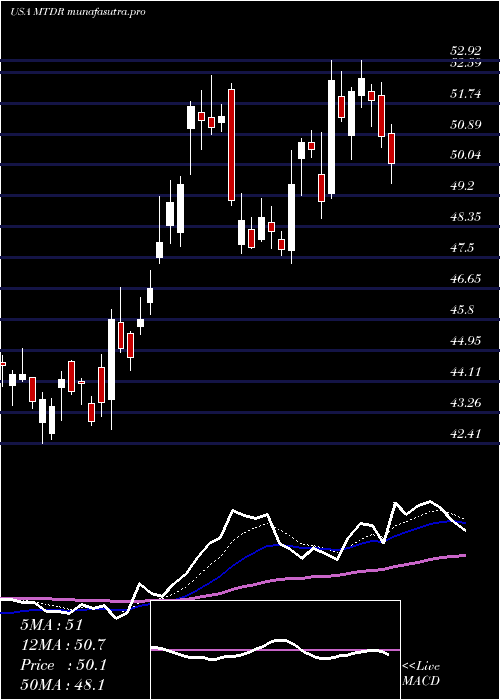500x700 pixels.
Task: Click the '5MA : 51' readout
Action: point(52,625)
